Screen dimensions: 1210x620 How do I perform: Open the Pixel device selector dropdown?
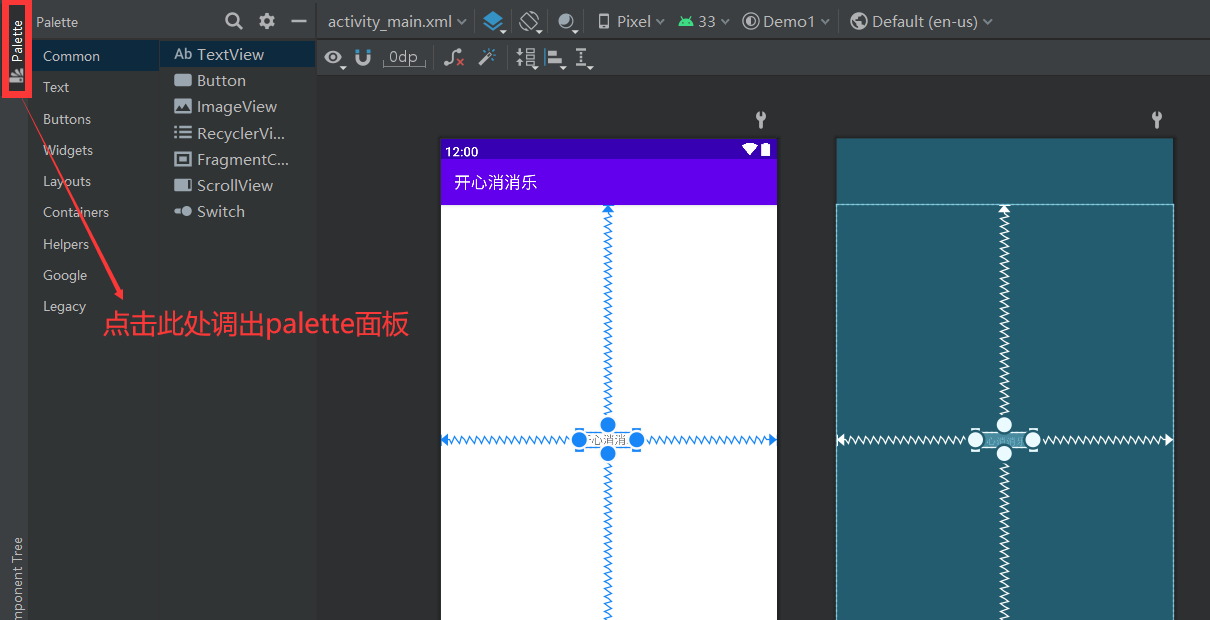631,21
